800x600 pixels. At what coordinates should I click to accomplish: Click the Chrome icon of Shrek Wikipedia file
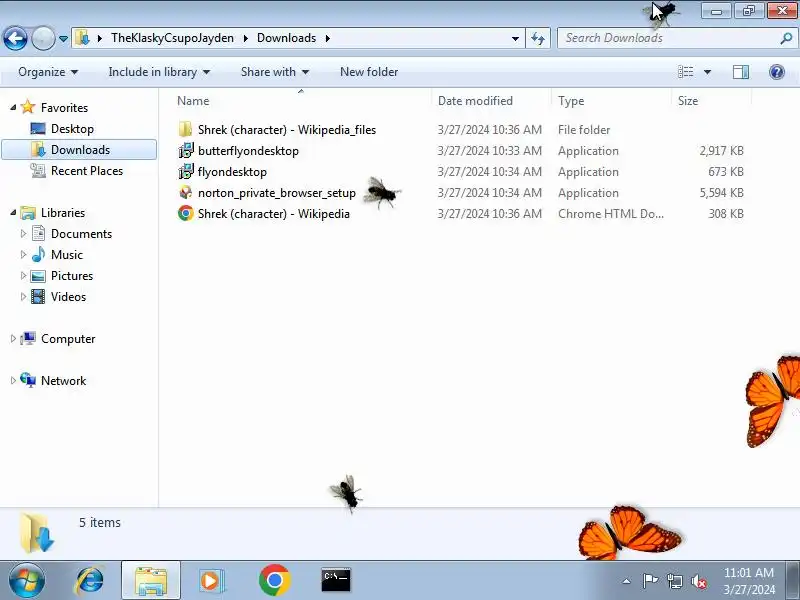tap(186, 213)
